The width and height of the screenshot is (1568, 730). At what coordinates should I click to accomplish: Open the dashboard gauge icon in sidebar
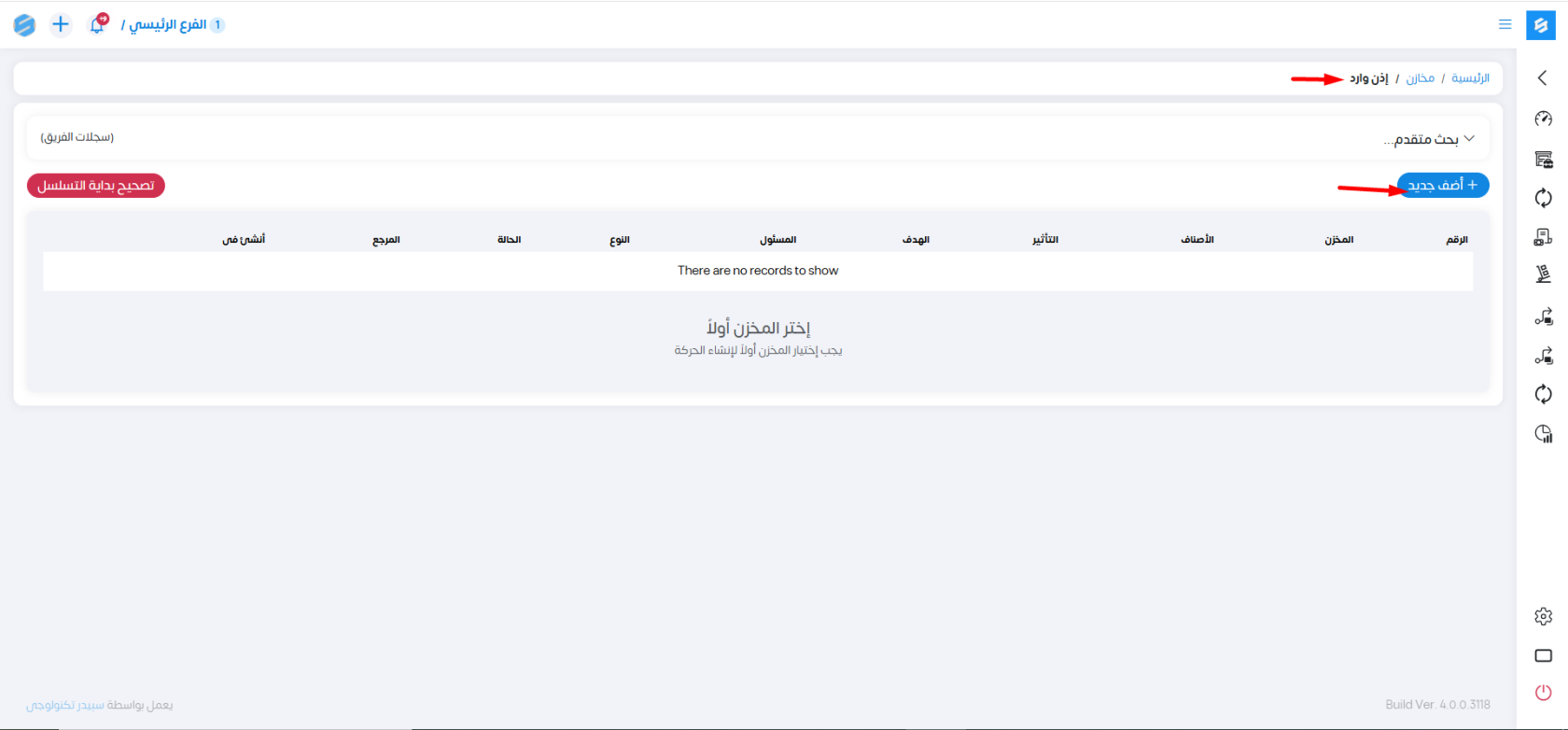(x=1543, y=119)
